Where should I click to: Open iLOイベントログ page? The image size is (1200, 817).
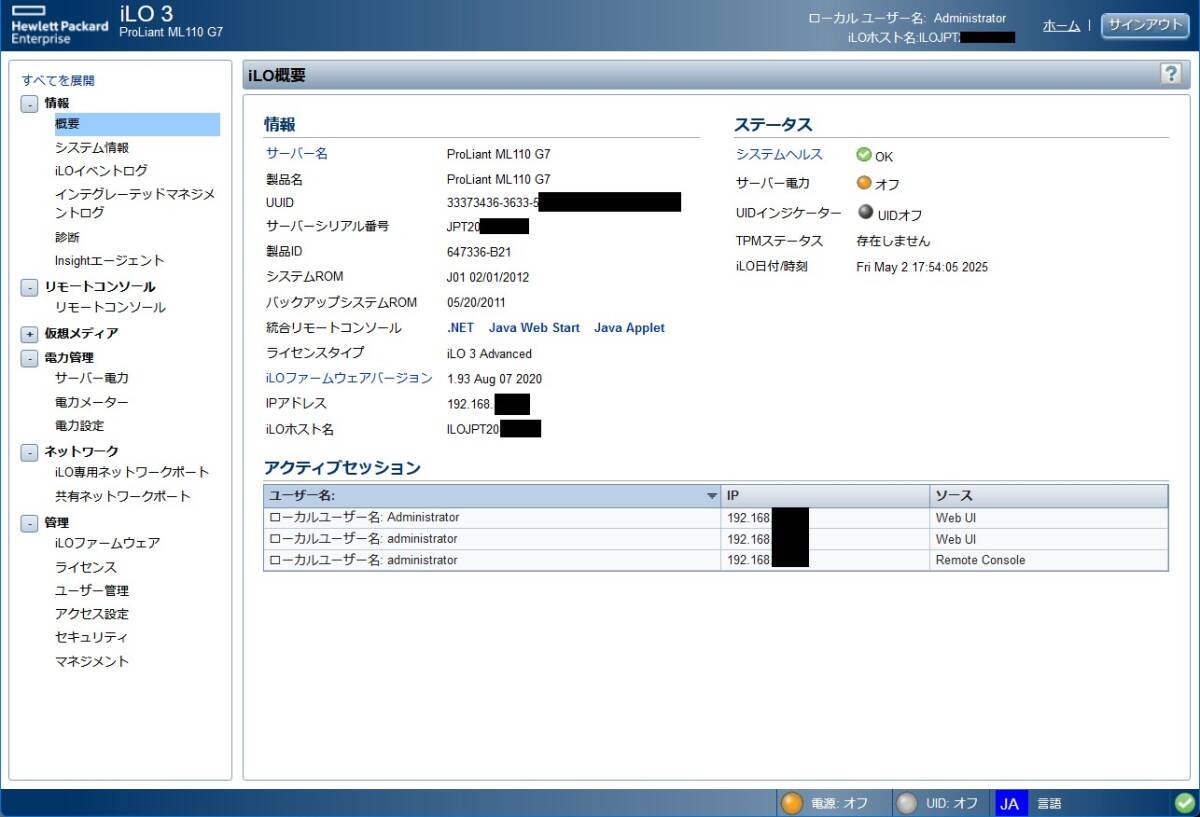tap(101, 171)
